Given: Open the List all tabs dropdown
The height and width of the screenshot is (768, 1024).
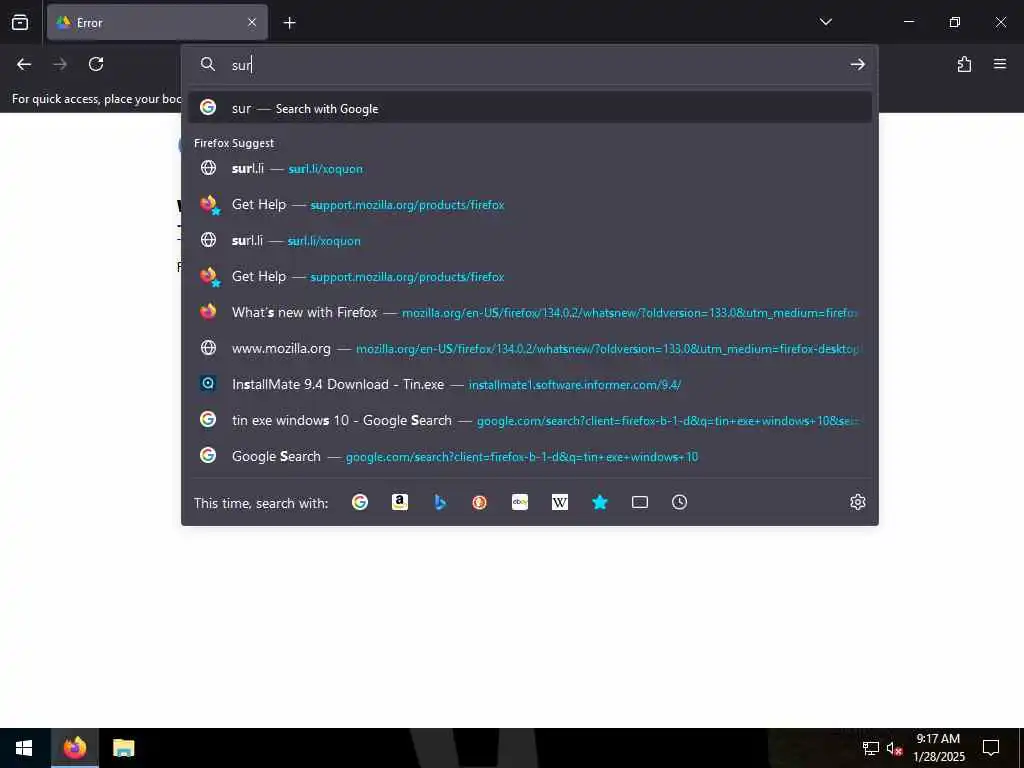Looking at the screenshot, I should tap(825, 22).
